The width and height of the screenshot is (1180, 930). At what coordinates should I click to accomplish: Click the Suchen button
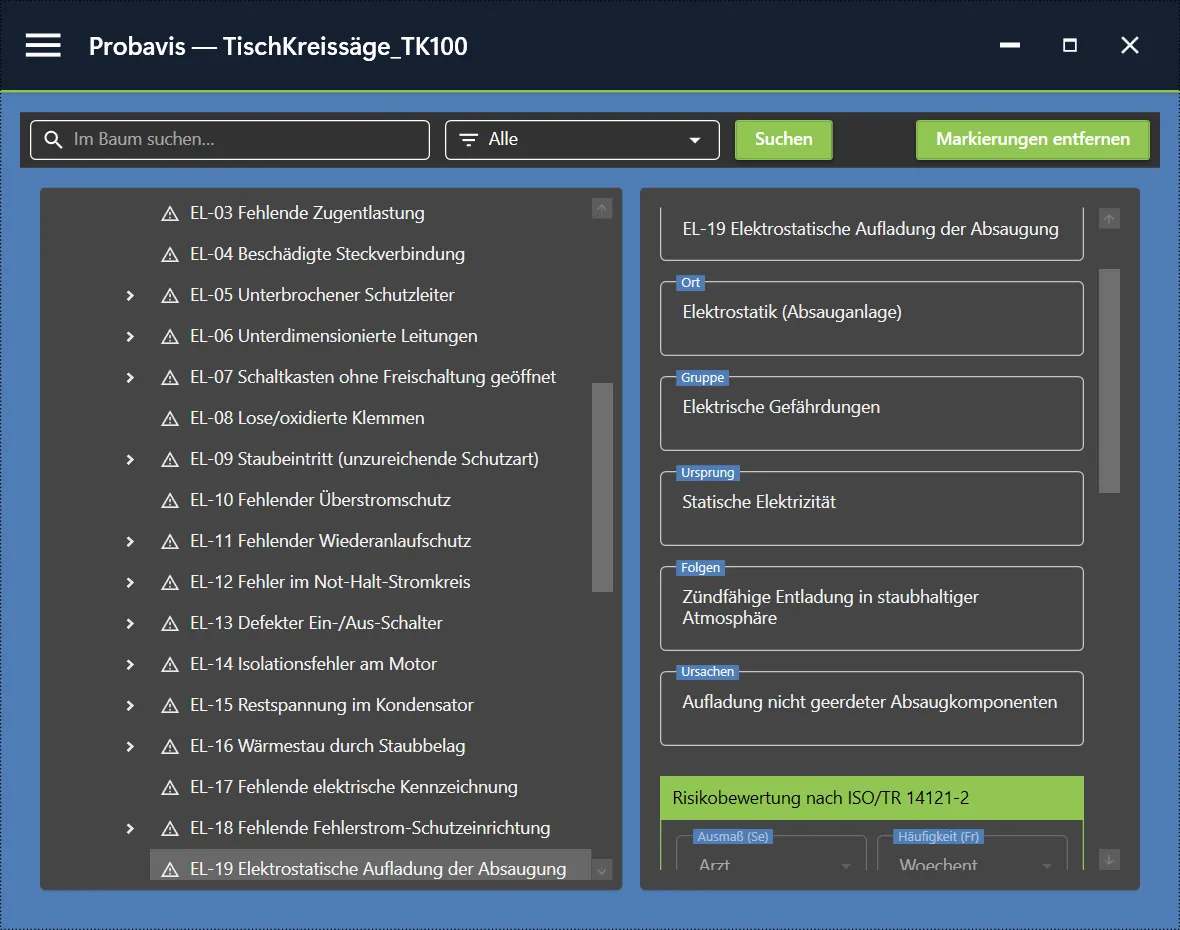click(x=783, y=140)
